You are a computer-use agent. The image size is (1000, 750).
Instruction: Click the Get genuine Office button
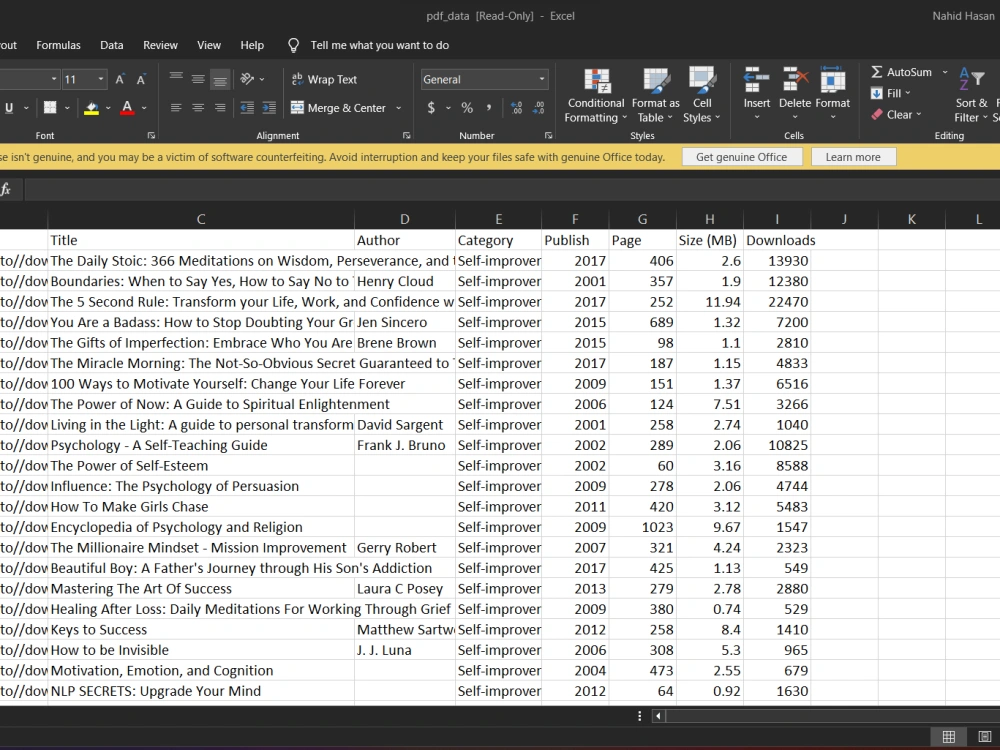[742, 156]
